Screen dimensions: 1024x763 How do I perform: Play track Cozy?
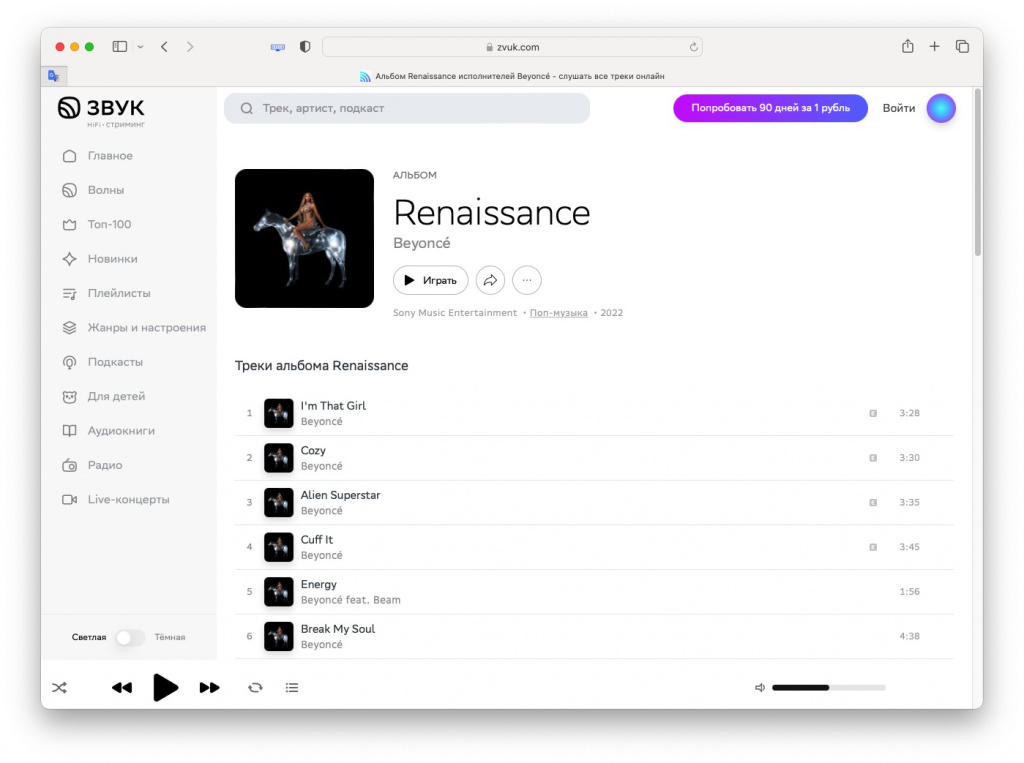point(594,458)
